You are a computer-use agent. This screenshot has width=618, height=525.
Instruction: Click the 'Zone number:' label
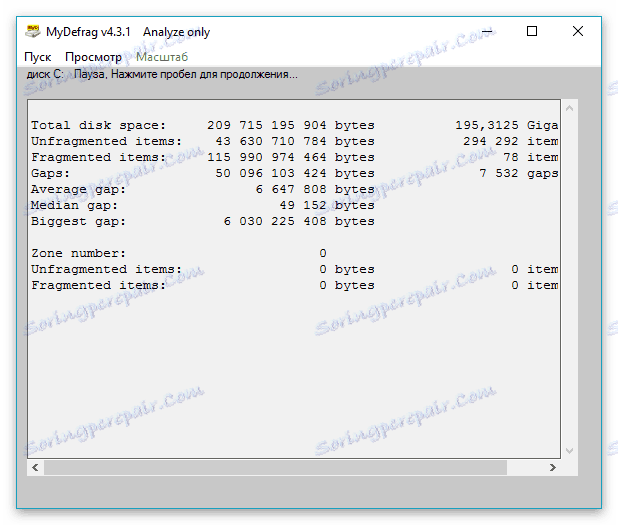coord(78,253)
